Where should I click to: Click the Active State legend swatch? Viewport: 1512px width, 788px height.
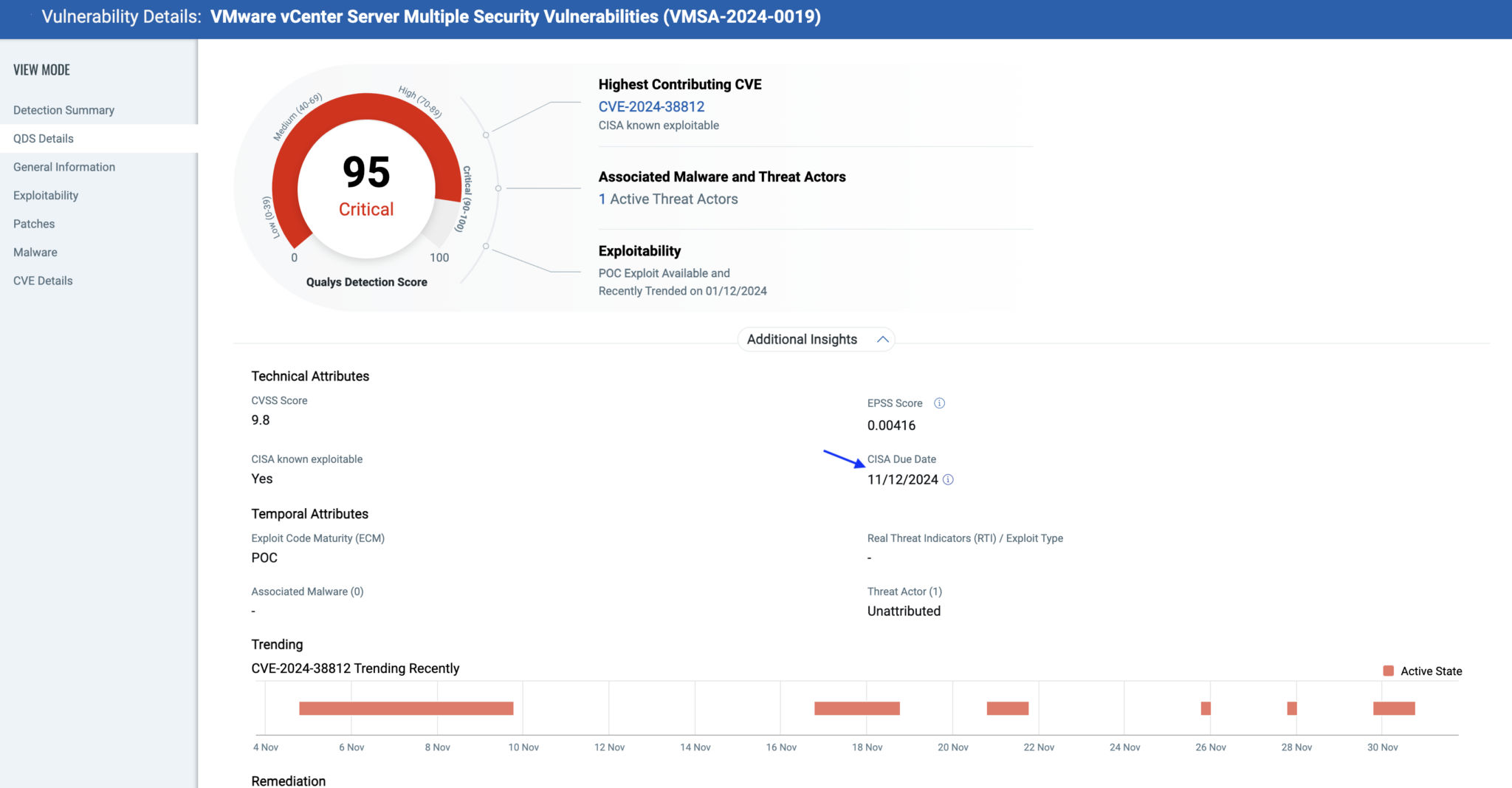point(1389,671)
